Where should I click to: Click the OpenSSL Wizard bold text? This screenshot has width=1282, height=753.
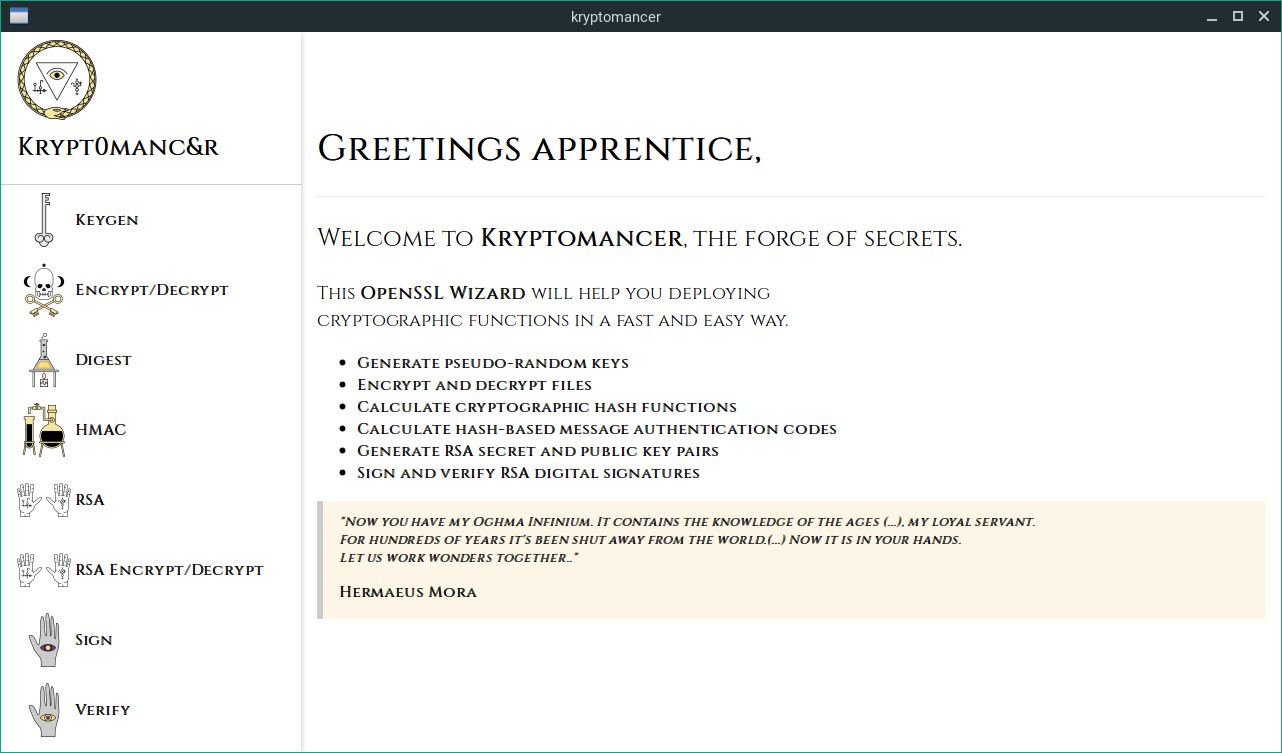pyautogui.click(x=442, y=293)
